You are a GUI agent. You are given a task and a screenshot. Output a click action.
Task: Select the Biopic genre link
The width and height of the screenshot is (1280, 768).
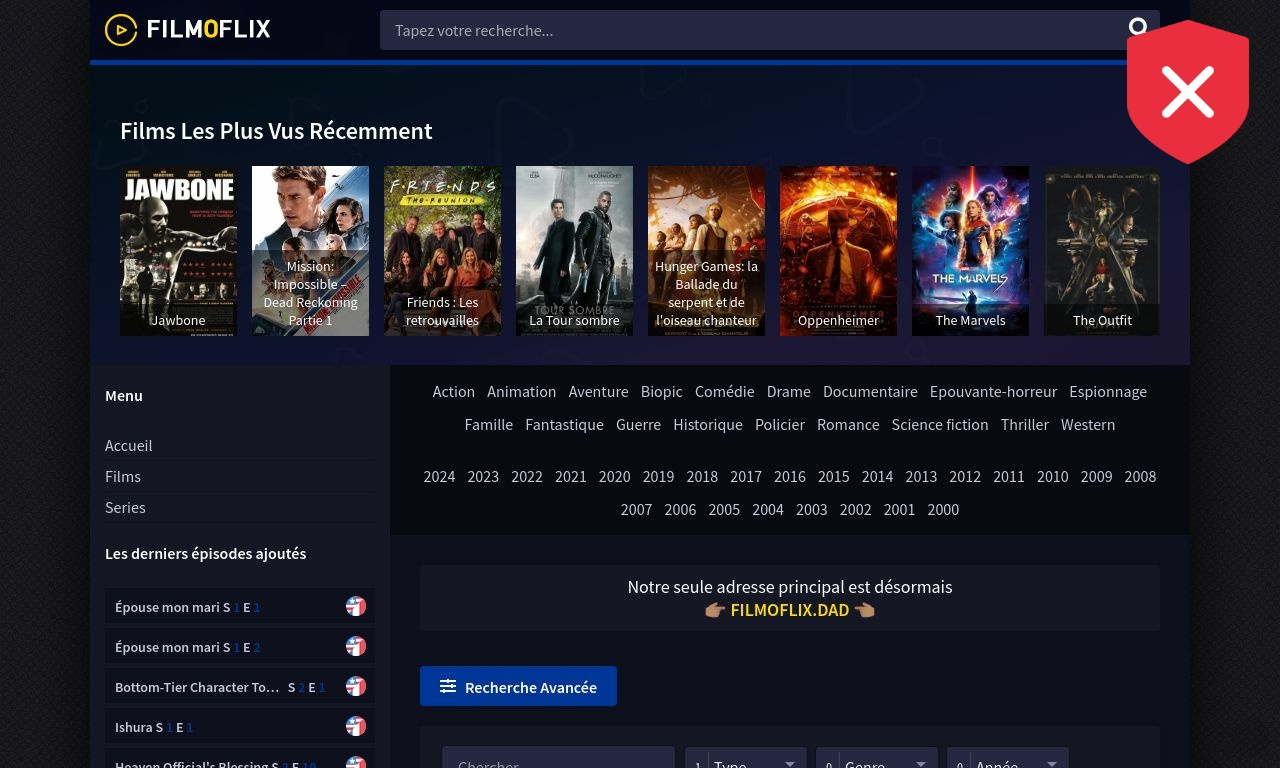coord(662,391)
